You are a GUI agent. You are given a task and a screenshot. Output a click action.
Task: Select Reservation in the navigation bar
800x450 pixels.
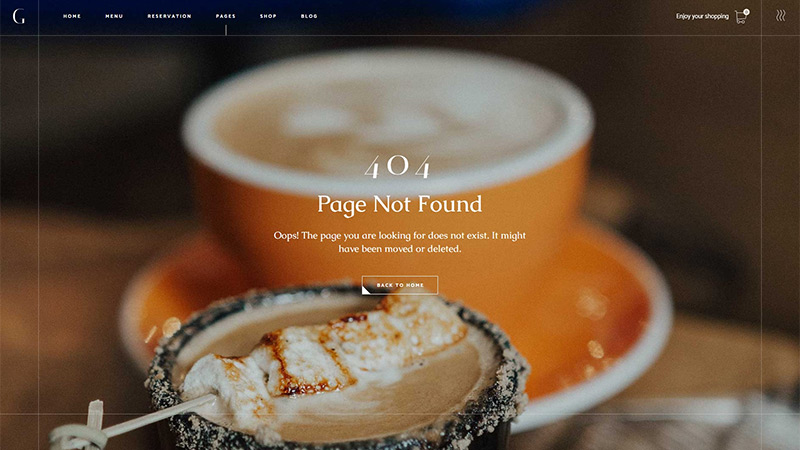(x=169, y=16)
